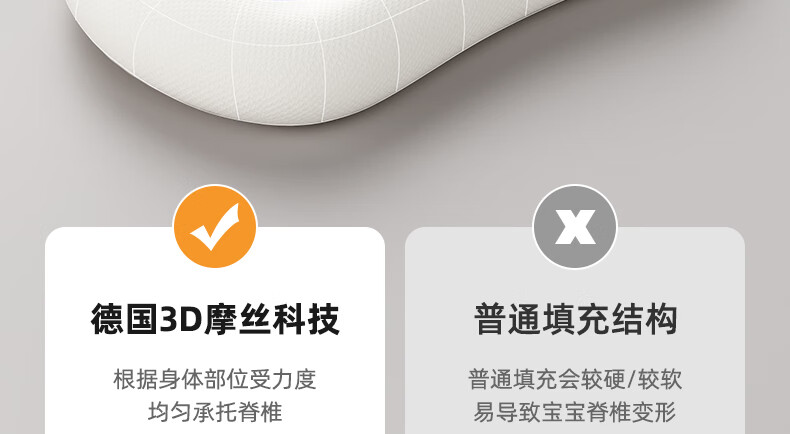Click the "3D" characters in left heading

[181, 320]
